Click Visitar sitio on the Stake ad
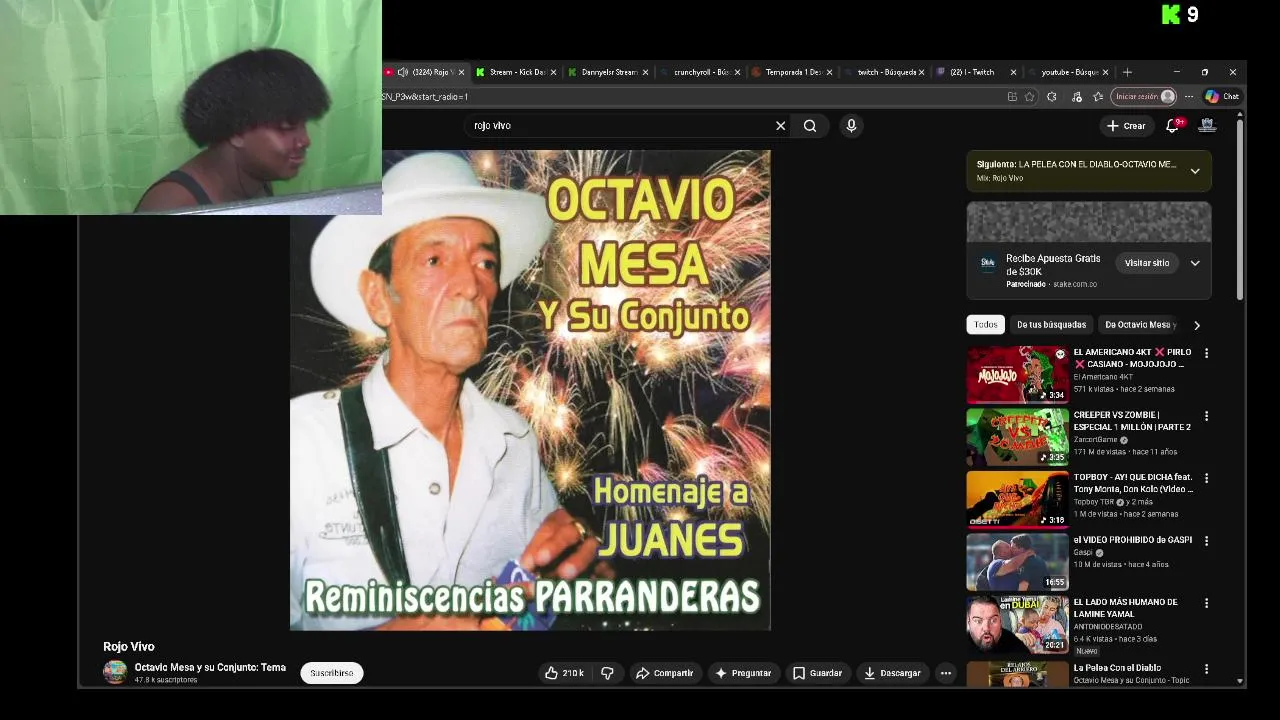The width and height of the screenshot is (1280, 720). pyautogui.click(x=1147, y=263)
